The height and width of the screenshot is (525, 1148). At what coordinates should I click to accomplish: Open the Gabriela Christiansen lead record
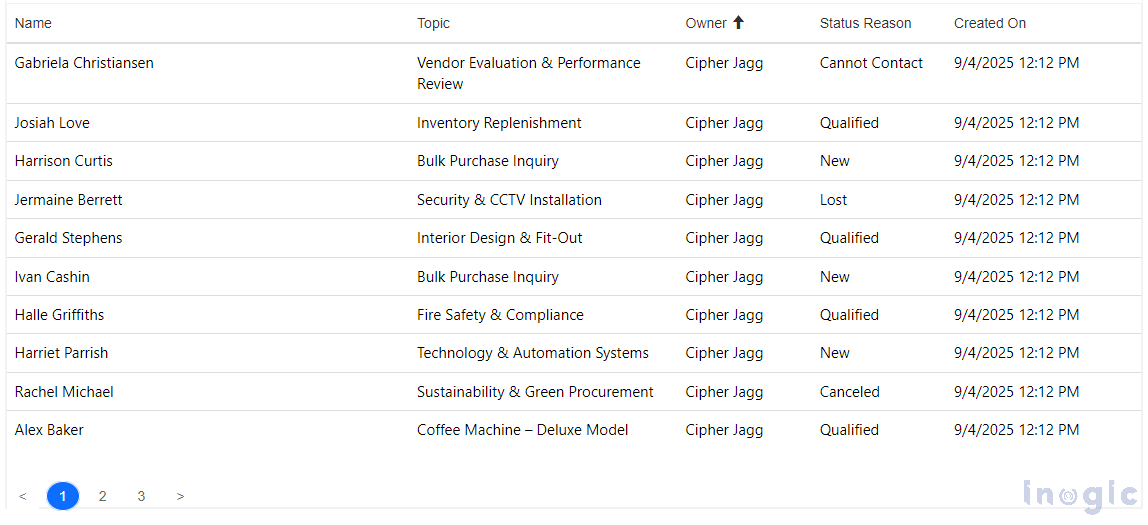(x=84, y=63)
